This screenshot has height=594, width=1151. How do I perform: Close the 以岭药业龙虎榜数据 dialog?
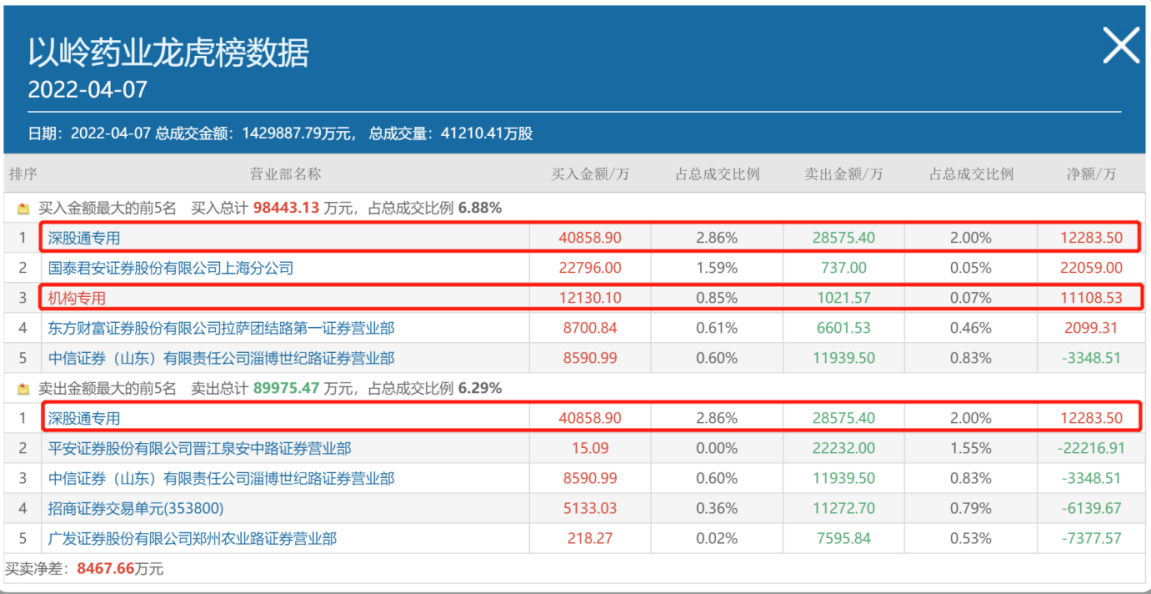pos(1122,47)
